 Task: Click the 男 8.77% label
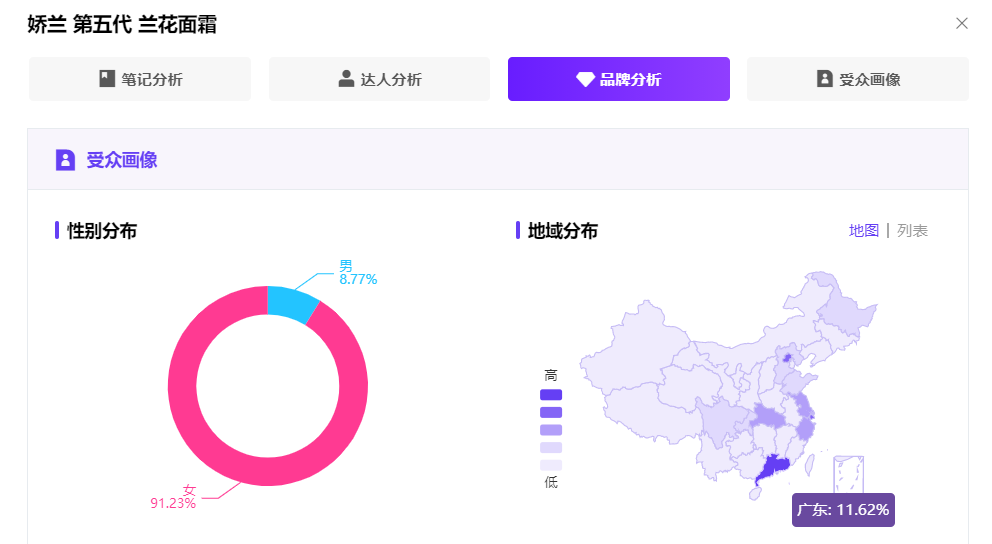pos(357,273)
